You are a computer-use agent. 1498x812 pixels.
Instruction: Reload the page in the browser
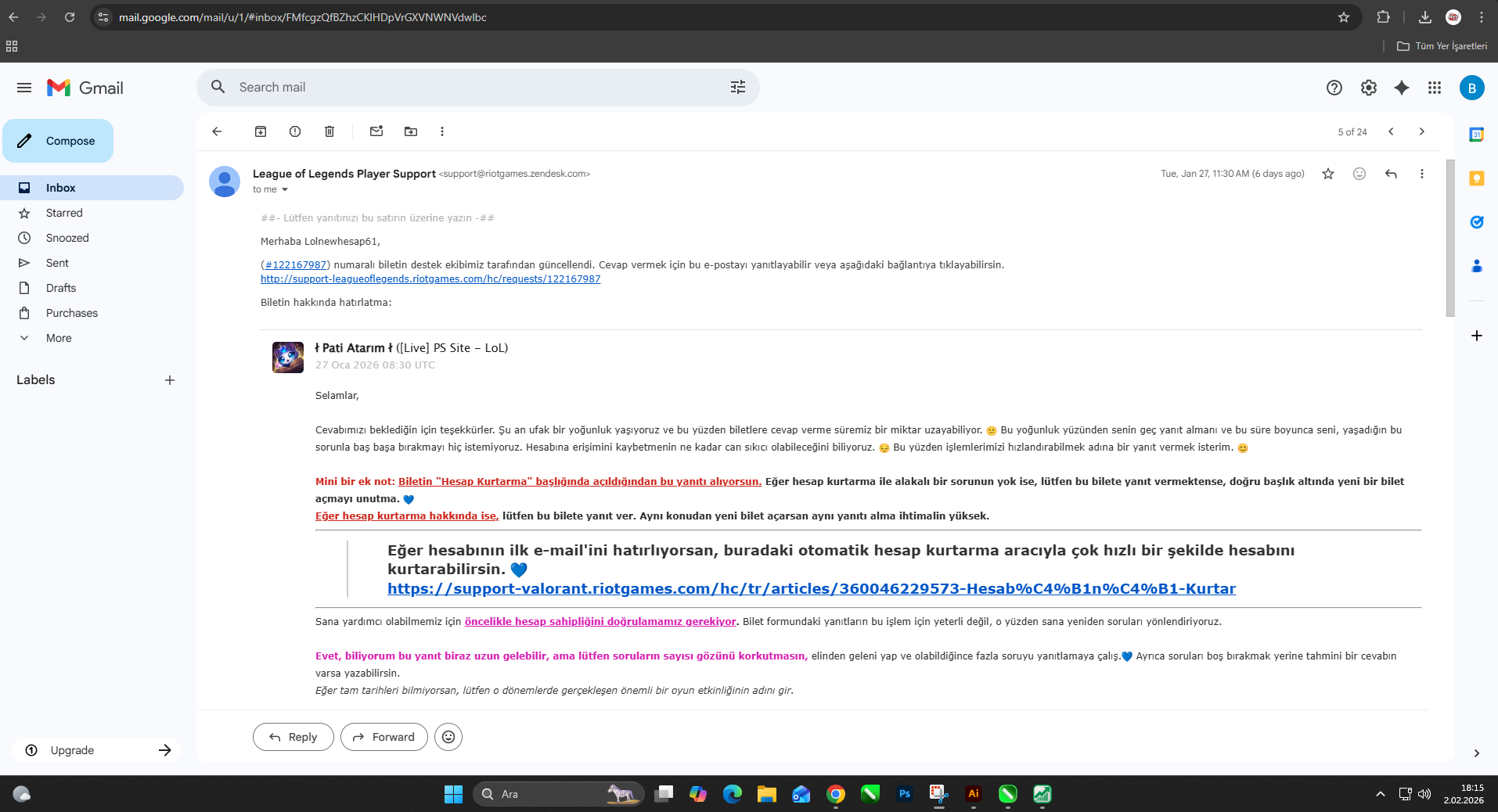[x=70, y=17]
